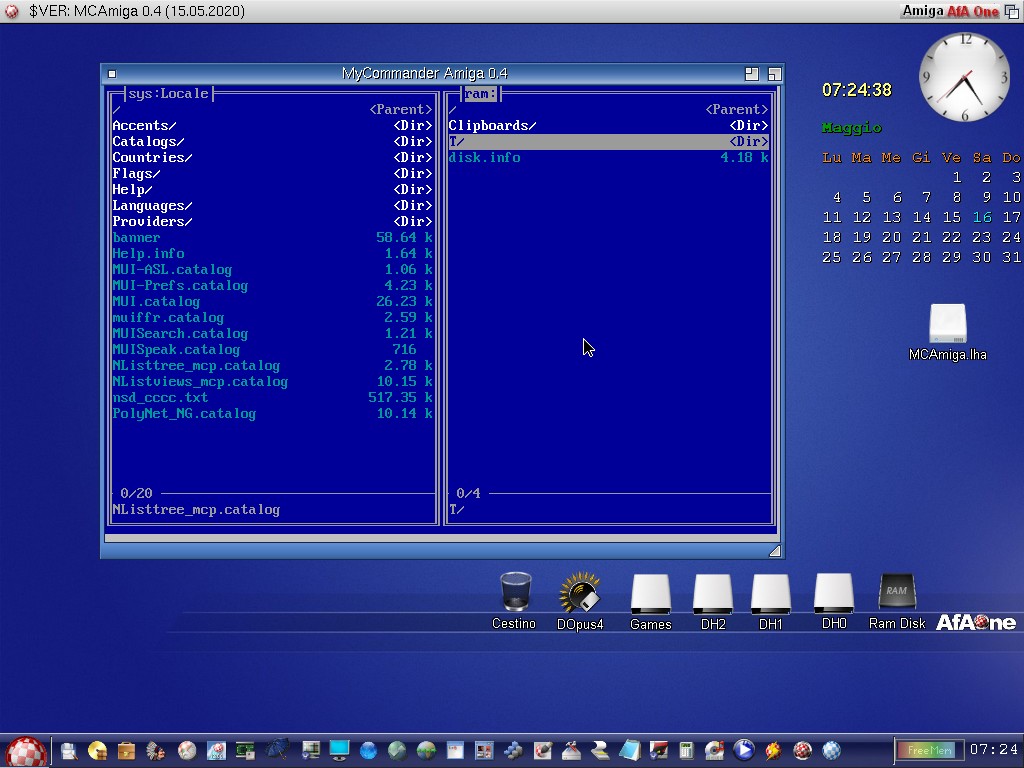Click the analog clock widget
The width and height of the screenshot is (1024, 768).
pyautogui.click(x=965, y=78)
